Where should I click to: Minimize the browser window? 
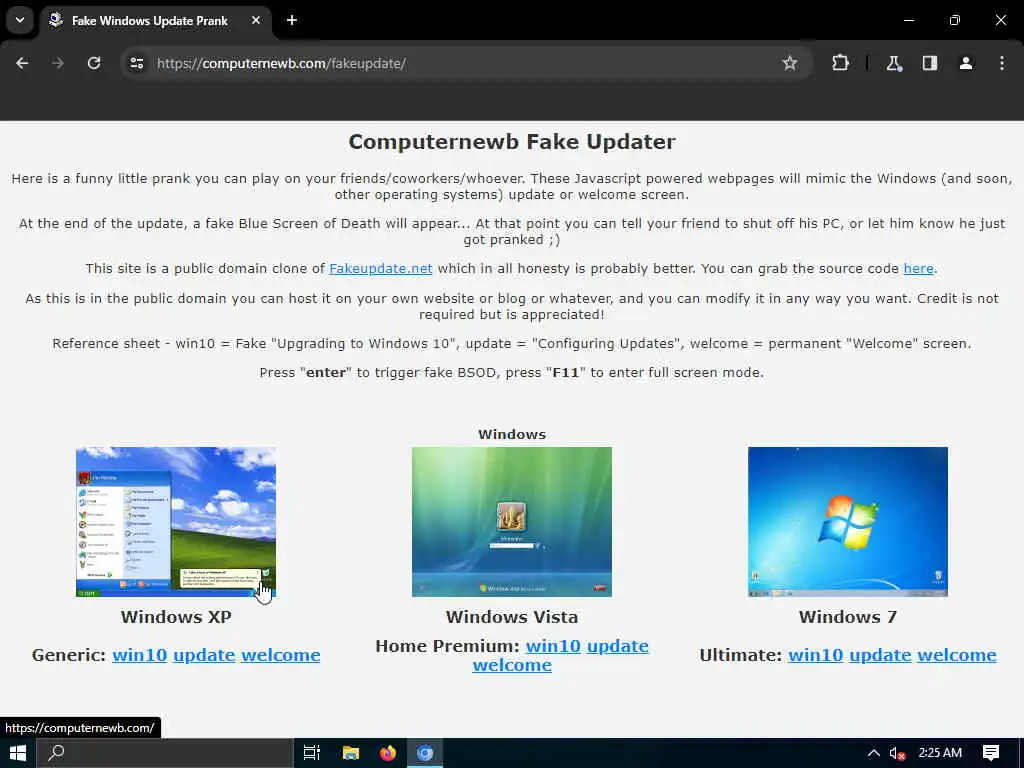[x=908, y=20]
